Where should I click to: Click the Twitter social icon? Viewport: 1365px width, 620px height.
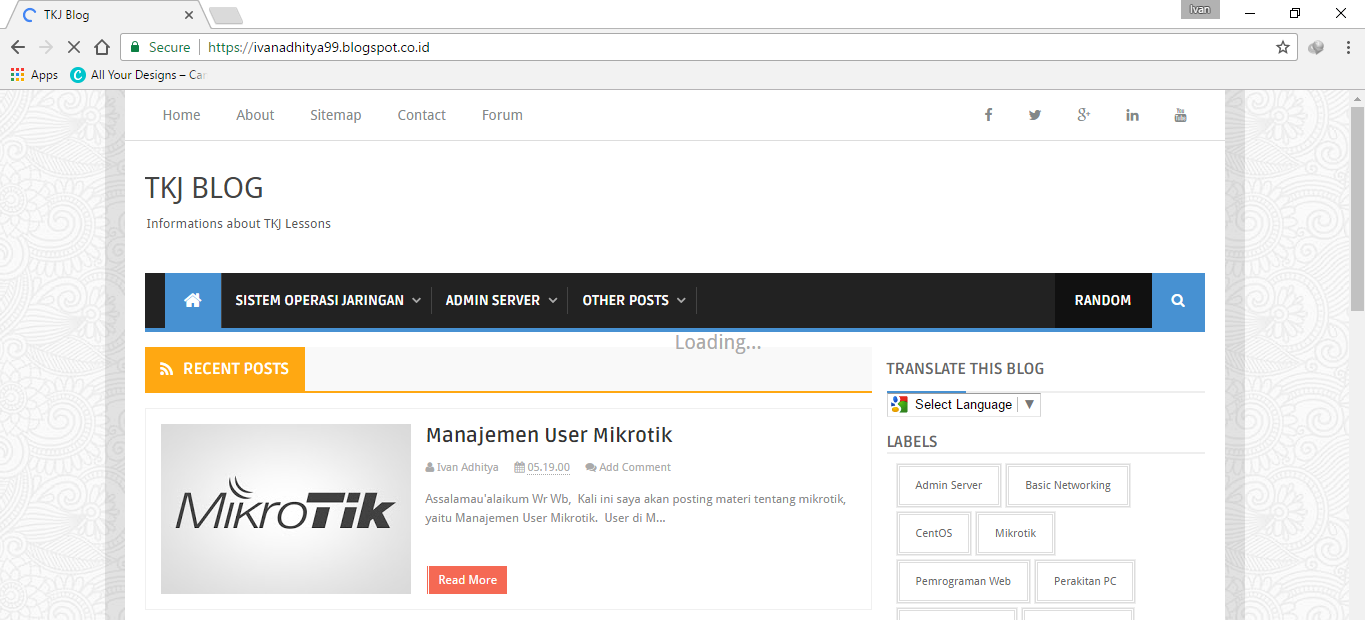click(1035, 115)
